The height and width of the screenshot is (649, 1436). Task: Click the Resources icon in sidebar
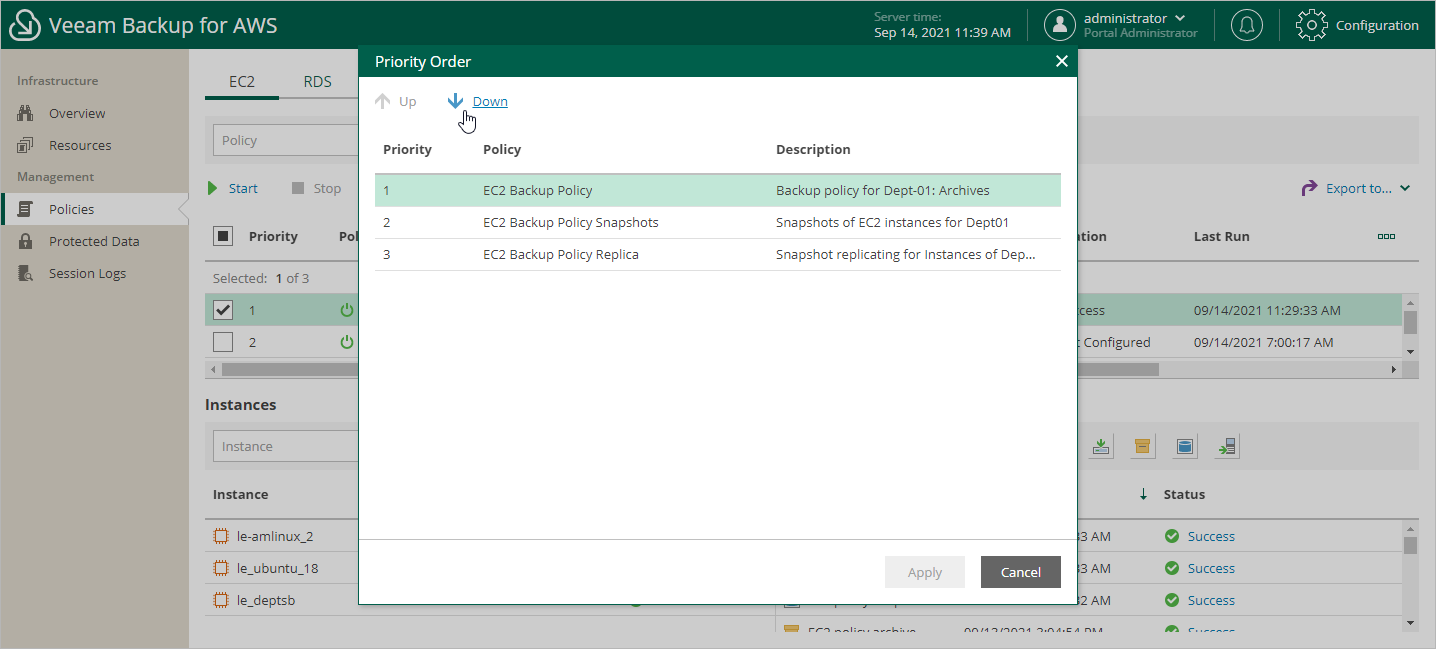[26, 145]
